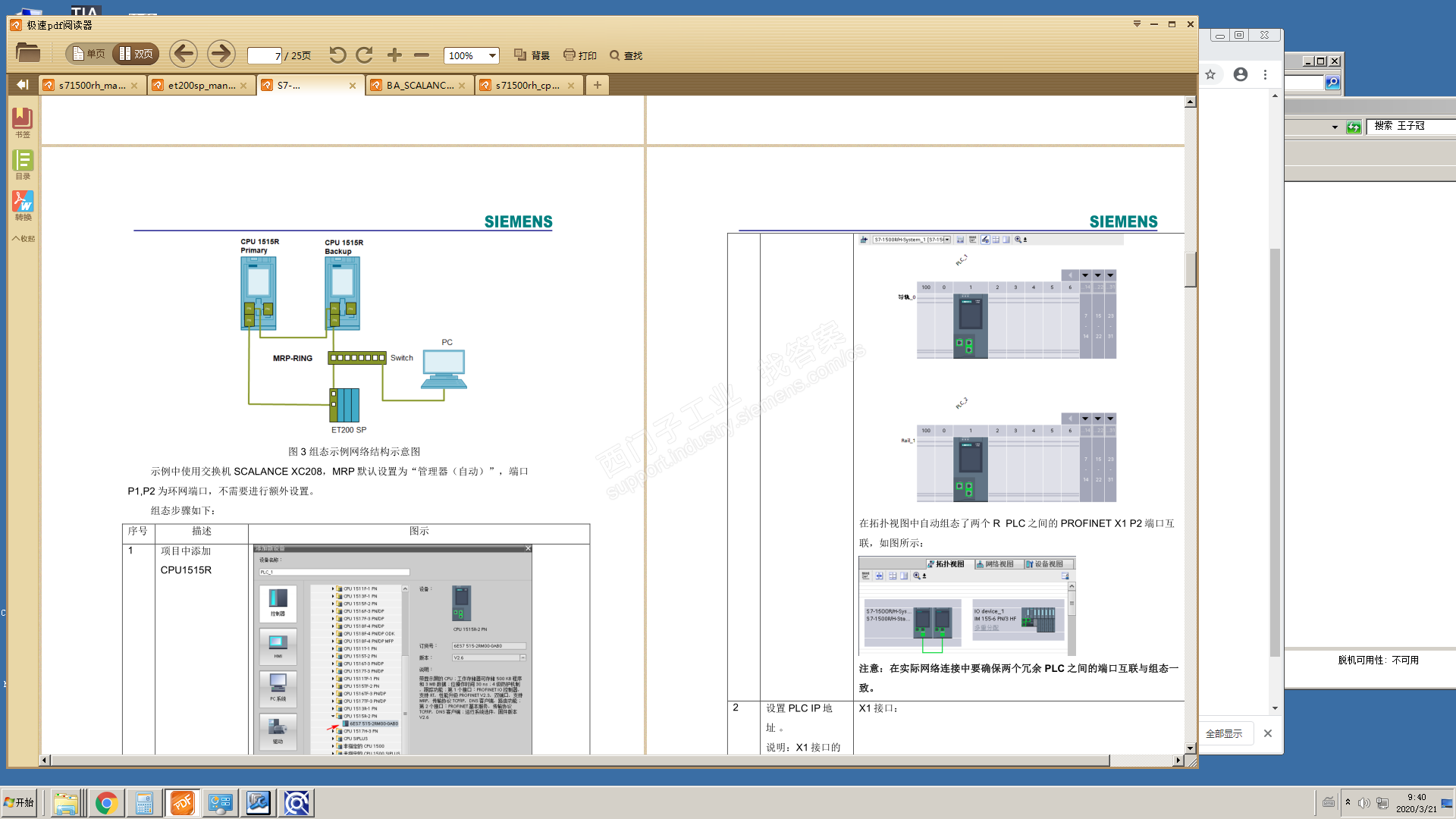Switch to double page (双页) view
This screenshot has width=1456, height=819.
point(136,54)
